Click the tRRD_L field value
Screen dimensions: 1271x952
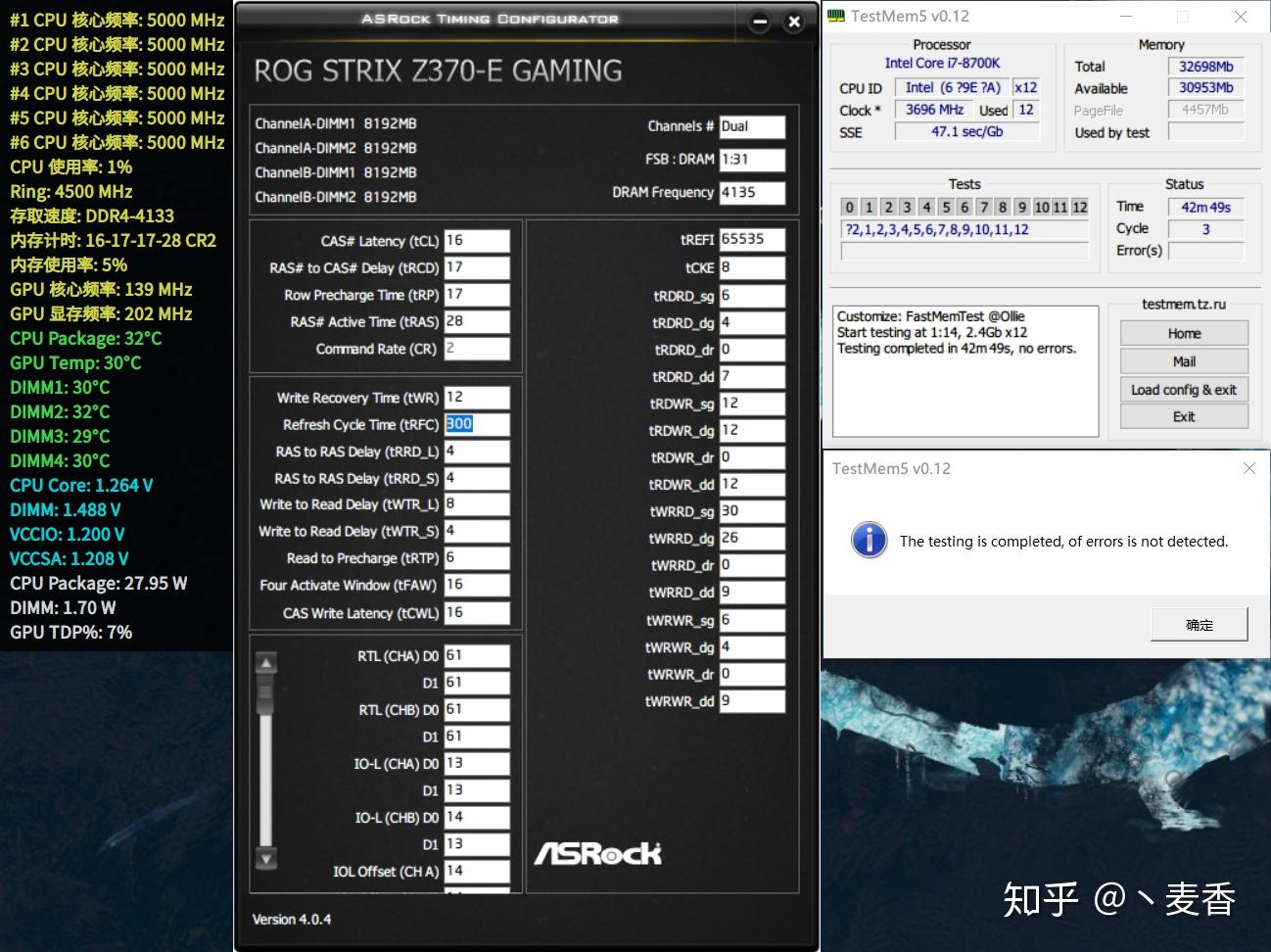coord(477,452)
